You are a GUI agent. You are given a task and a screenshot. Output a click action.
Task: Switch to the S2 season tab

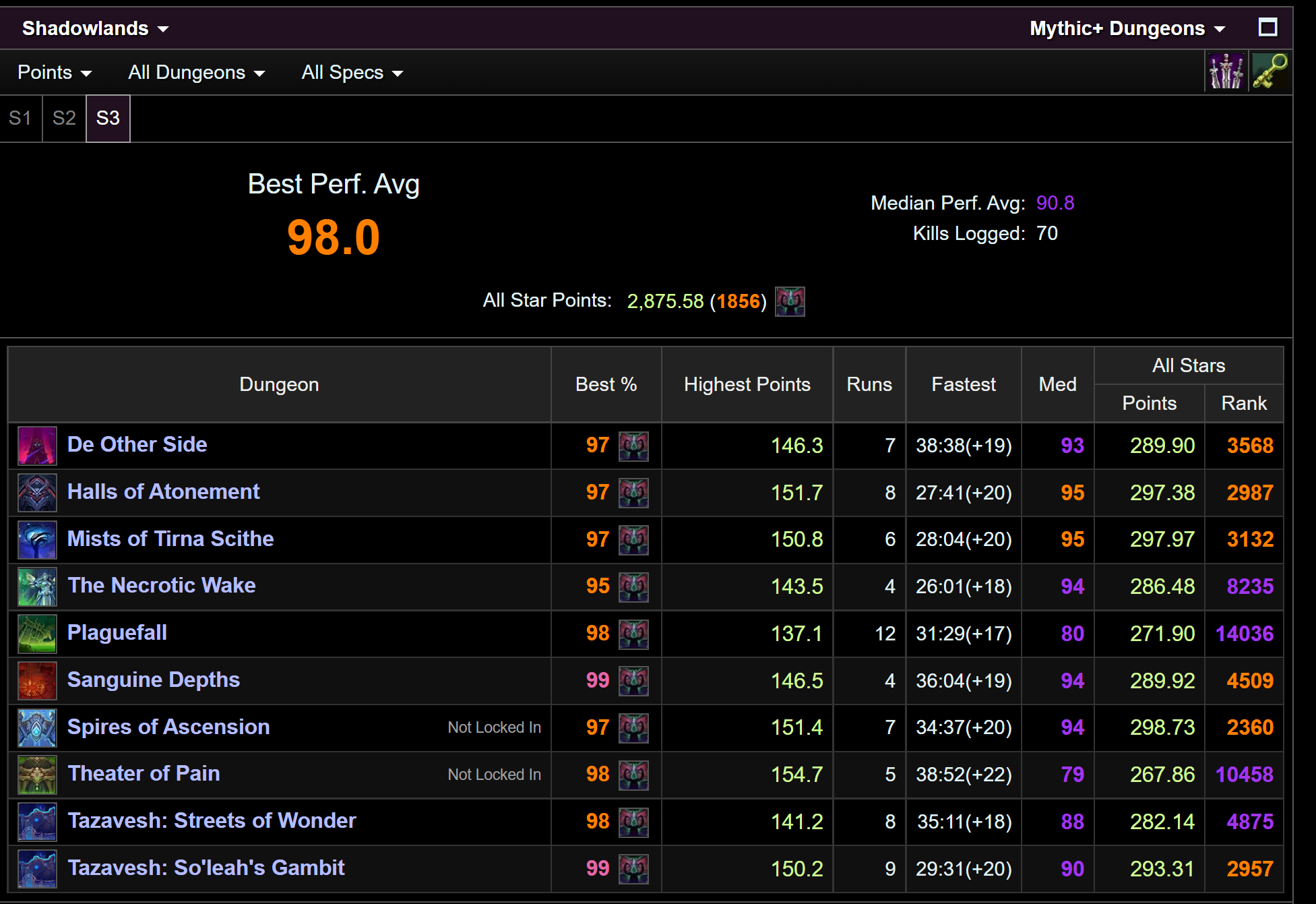pos(64,118)
